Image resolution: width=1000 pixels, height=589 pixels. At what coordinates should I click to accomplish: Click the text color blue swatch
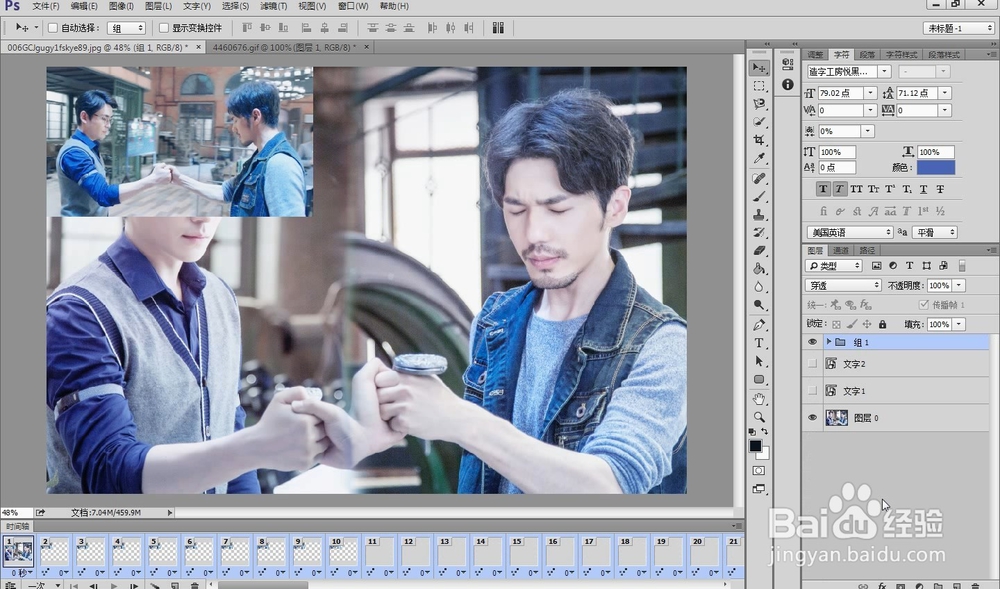click(936, 168)
